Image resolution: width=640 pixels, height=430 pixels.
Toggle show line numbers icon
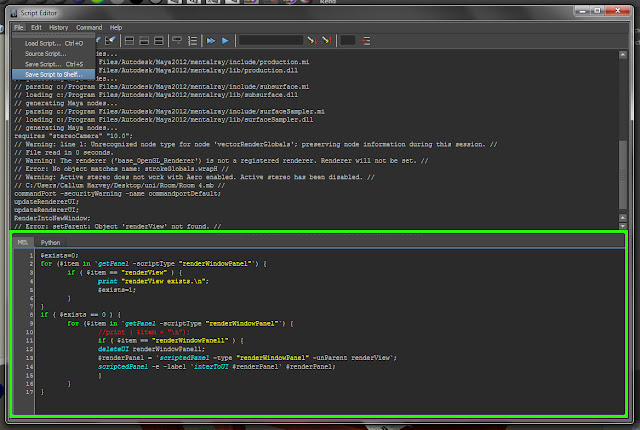192,41
